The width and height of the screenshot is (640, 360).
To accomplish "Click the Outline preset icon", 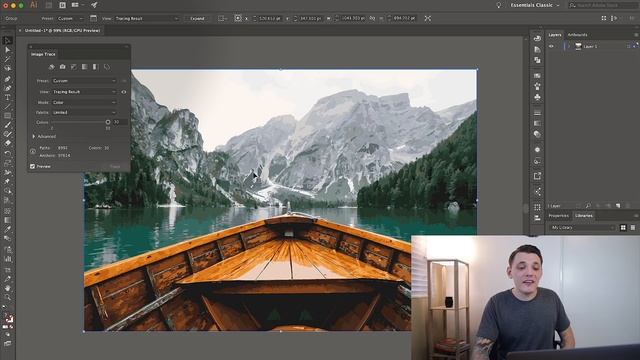I will (x=107, y=67).
